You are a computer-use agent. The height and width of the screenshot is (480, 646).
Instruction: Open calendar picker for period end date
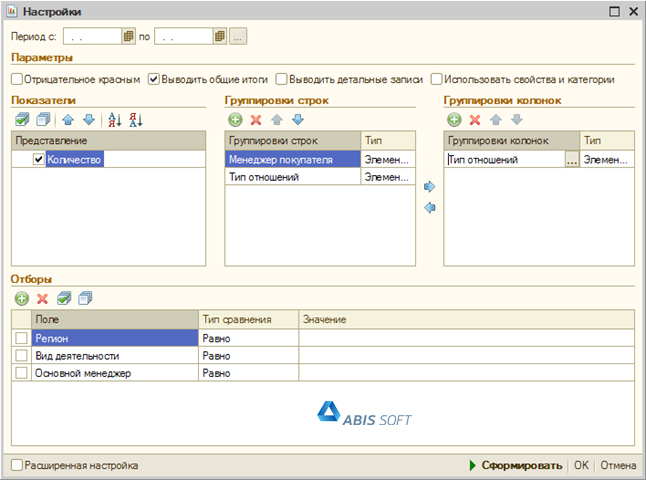(220, 36)
